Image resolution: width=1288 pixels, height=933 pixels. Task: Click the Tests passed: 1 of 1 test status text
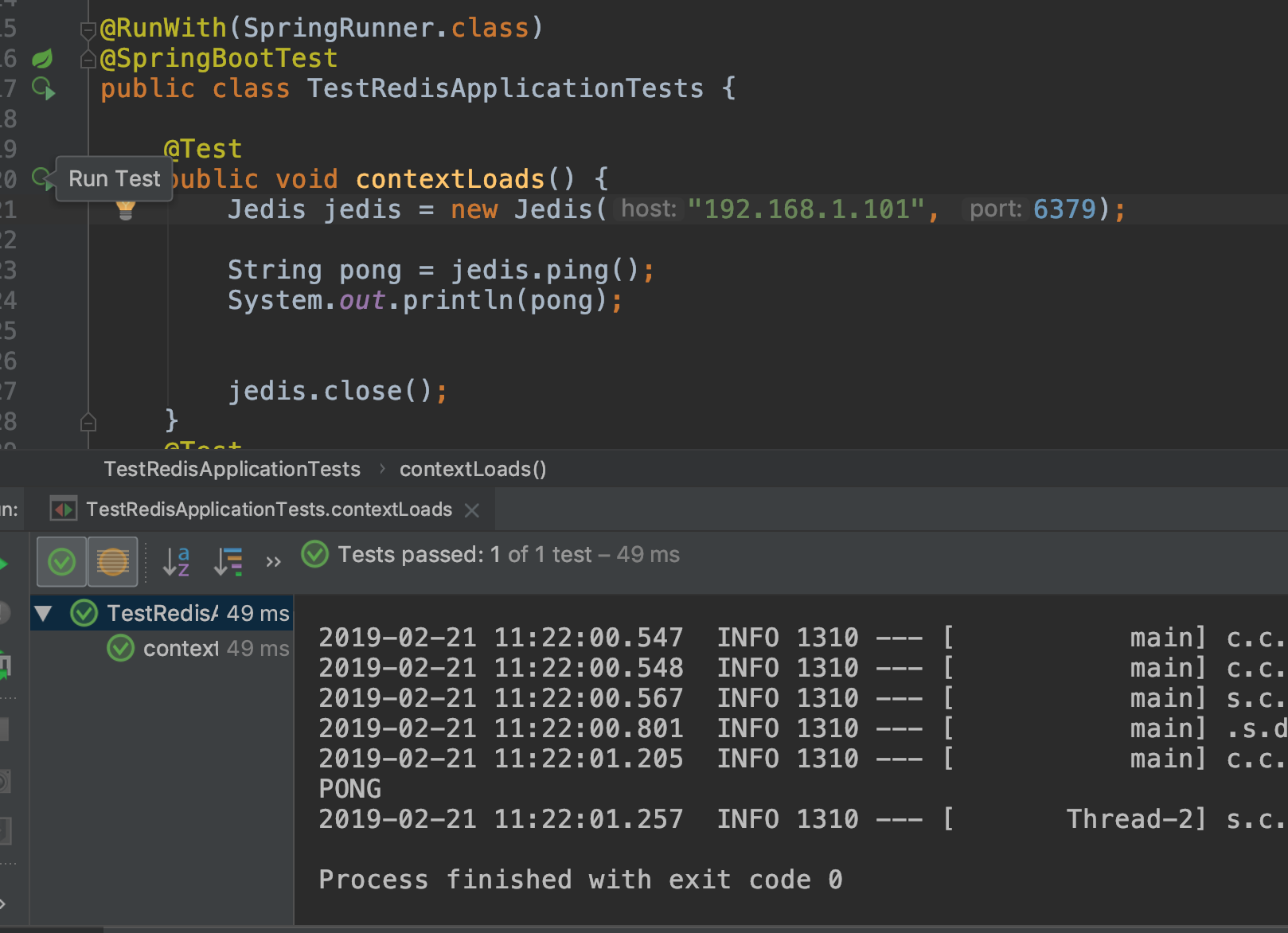[509, 555]
